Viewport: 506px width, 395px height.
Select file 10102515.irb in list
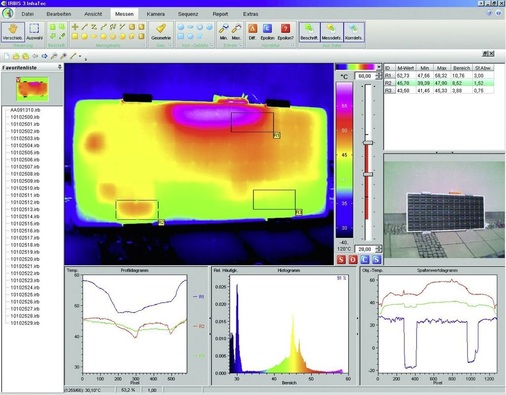coord(25,224)
